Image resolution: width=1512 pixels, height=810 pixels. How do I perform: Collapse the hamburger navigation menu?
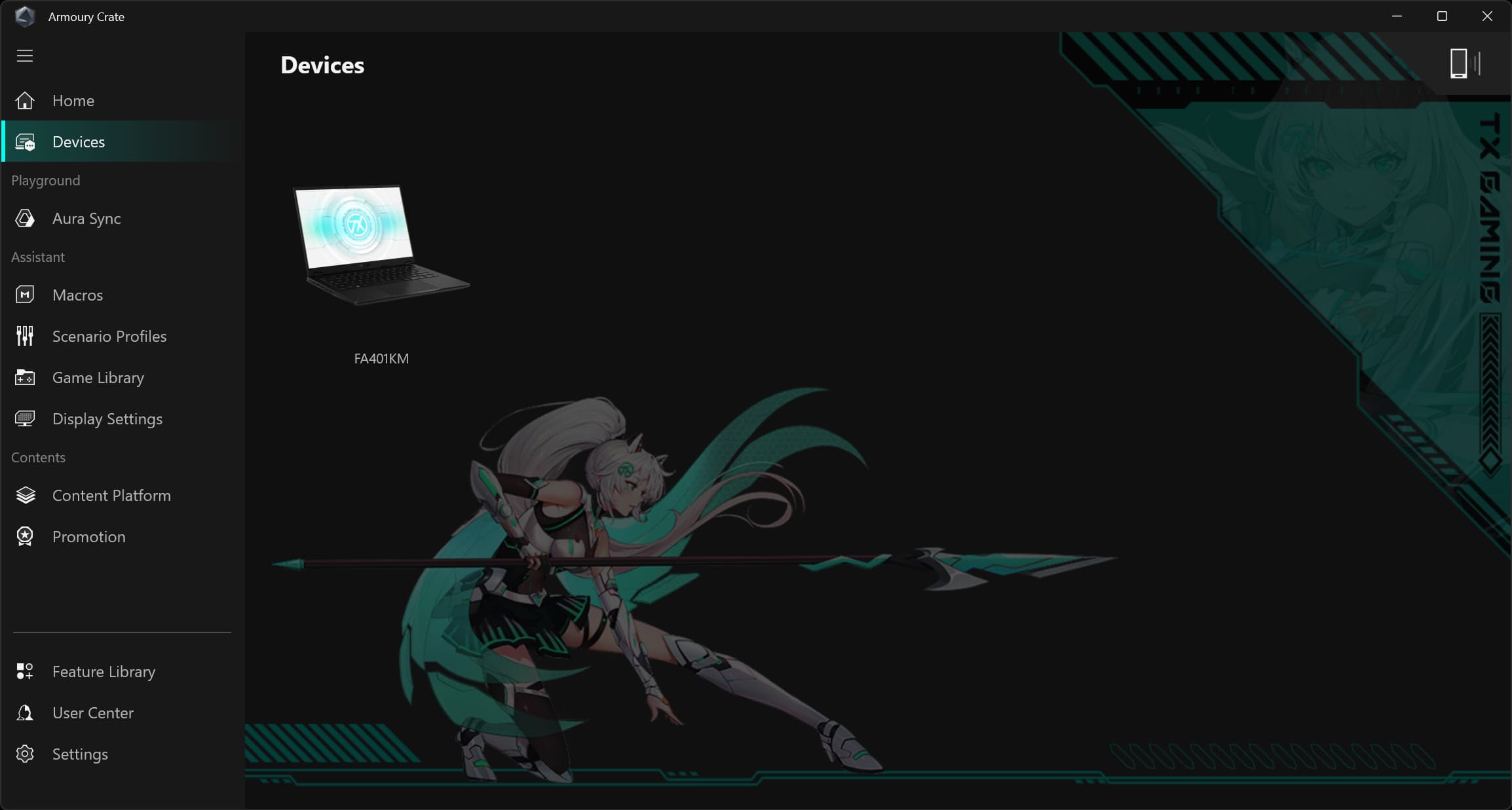coord(25,56)
